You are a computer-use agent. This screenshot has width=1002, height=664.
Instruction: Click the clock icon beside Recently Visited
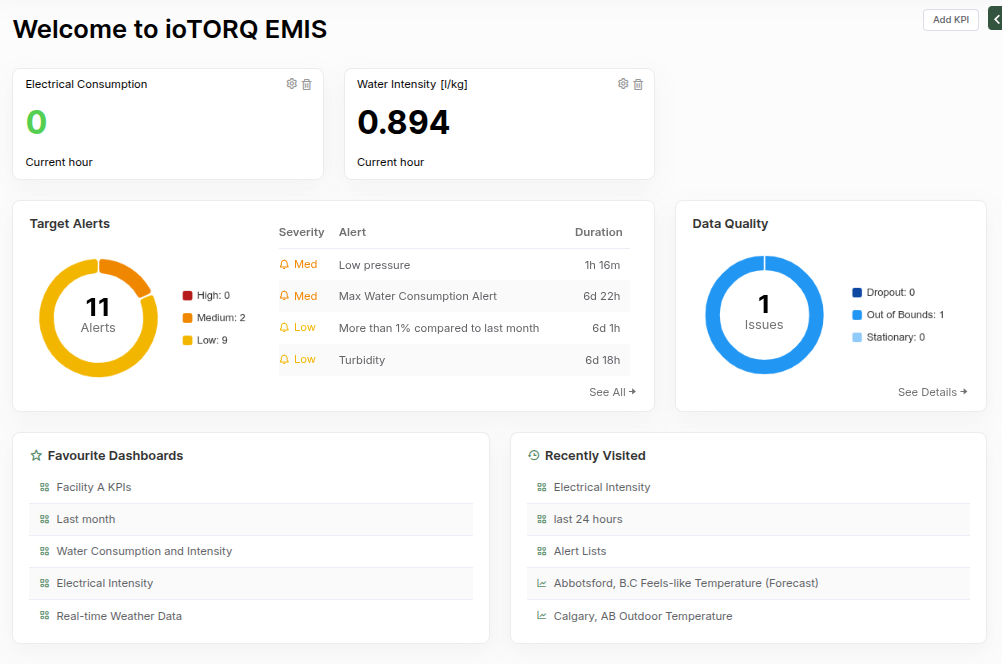click(x=534, y=455)
